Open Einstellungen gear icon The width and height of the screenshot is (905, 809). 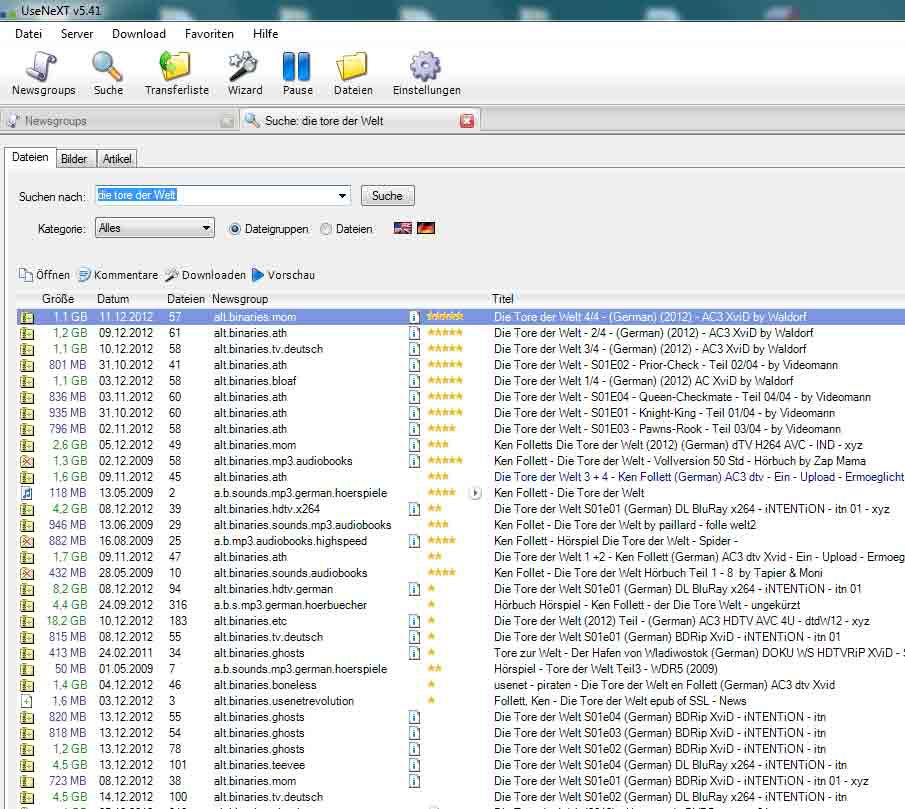point(426,72)
